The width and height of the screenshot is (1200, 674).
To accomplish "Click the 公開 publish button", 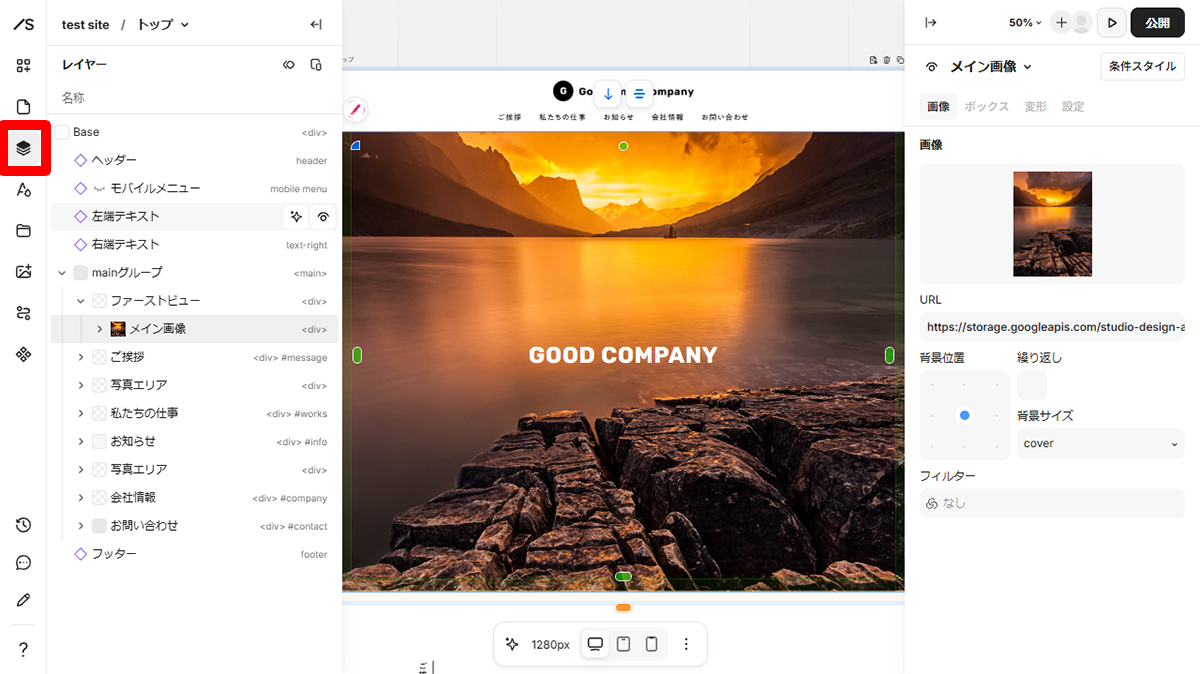I will [1157, 22].
